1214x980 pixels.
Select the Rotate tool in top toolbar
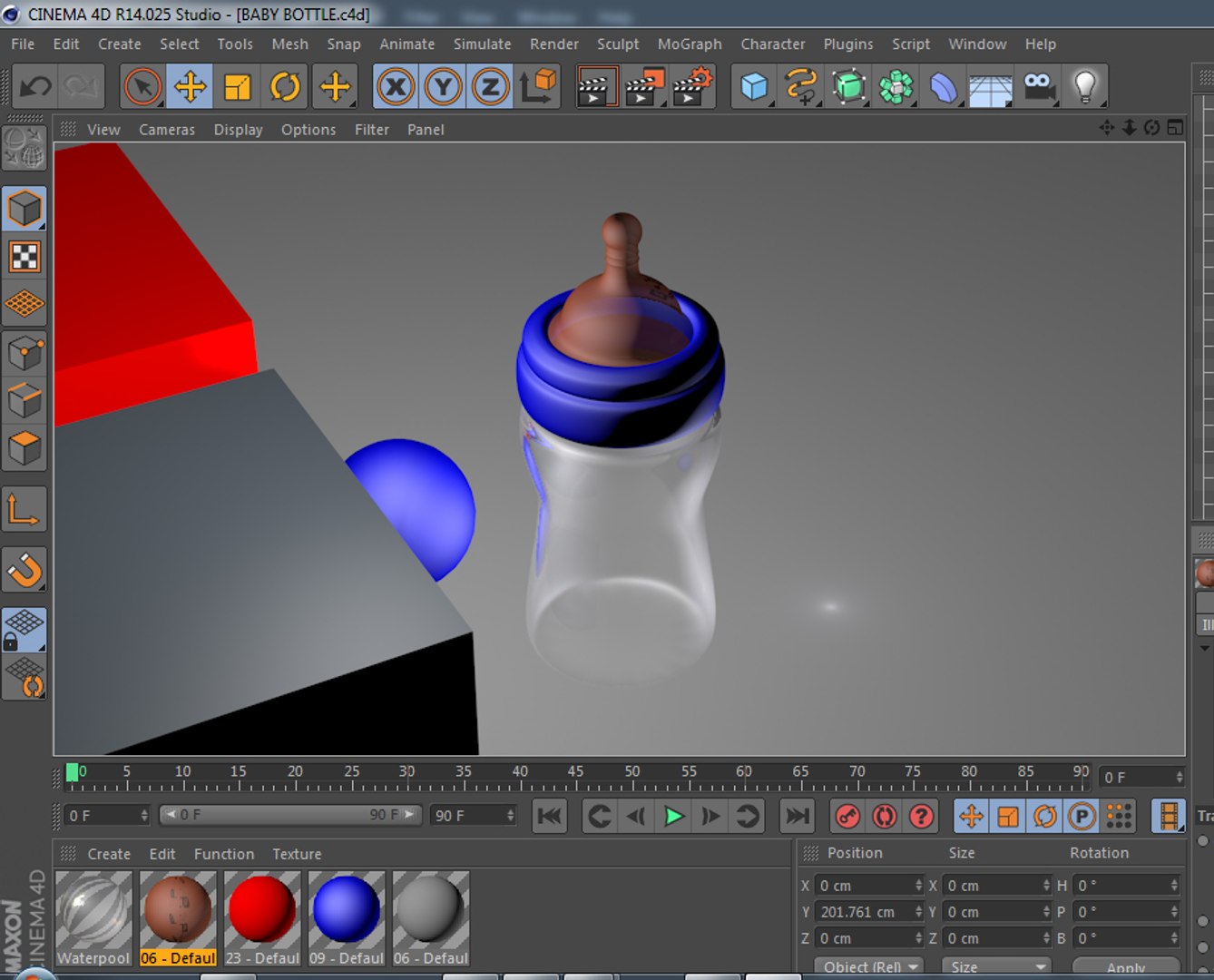[x=285, y=87]
